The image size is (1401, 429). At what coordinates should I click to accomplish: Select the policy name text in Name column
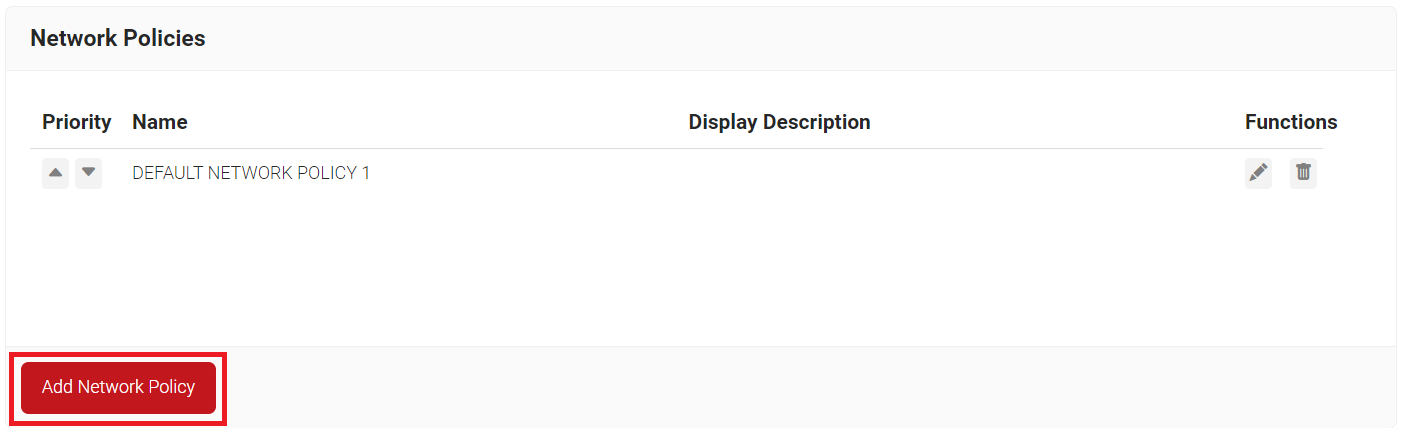click(x=251, y=173)
